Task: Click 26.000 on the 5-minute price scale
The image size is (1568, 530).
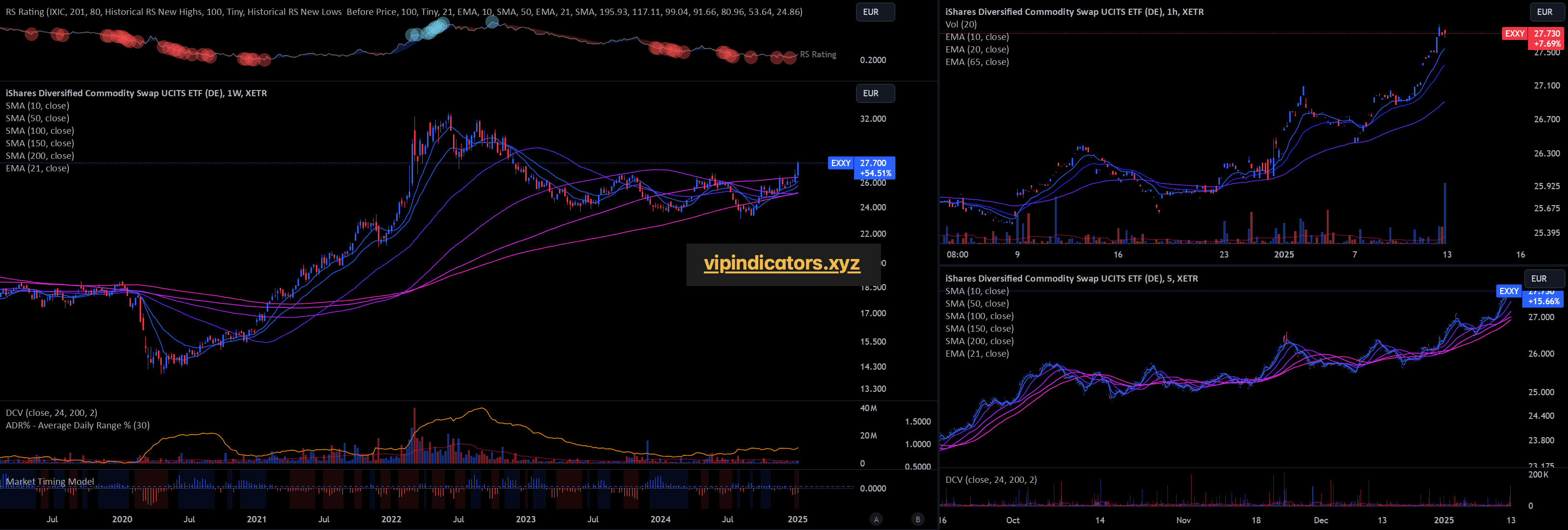Action: tap(1541, 353)
